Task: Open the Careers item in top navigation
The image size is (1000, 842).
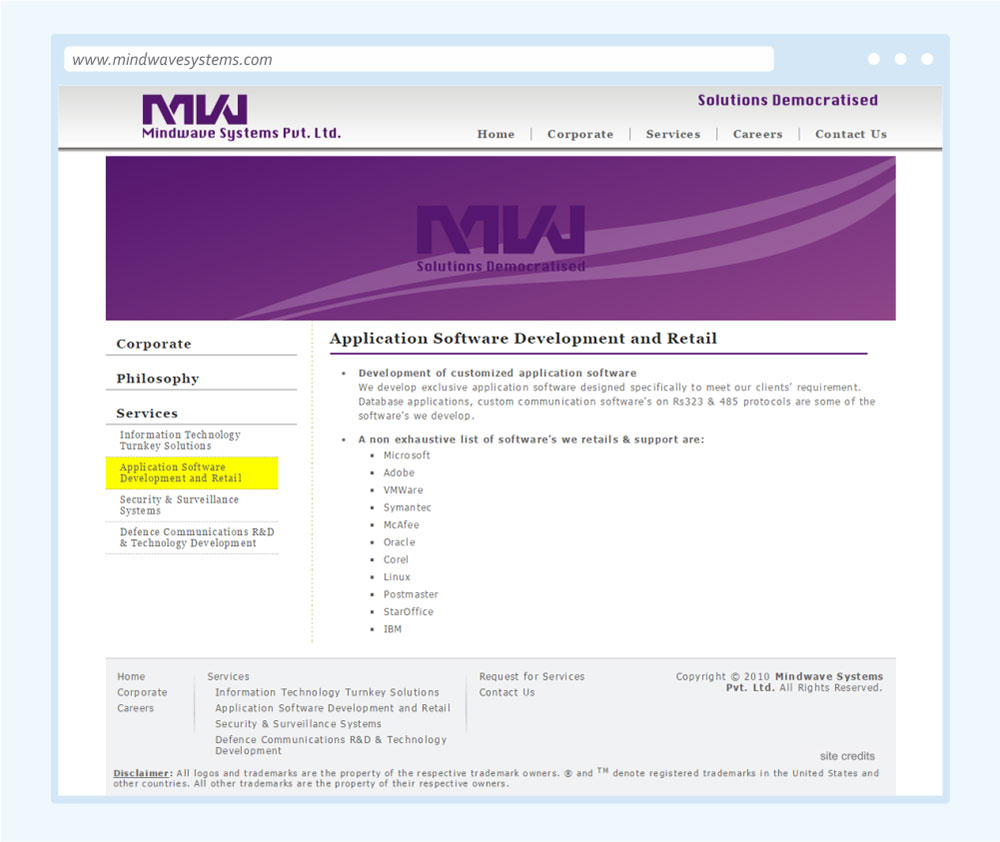Action: 757,134
